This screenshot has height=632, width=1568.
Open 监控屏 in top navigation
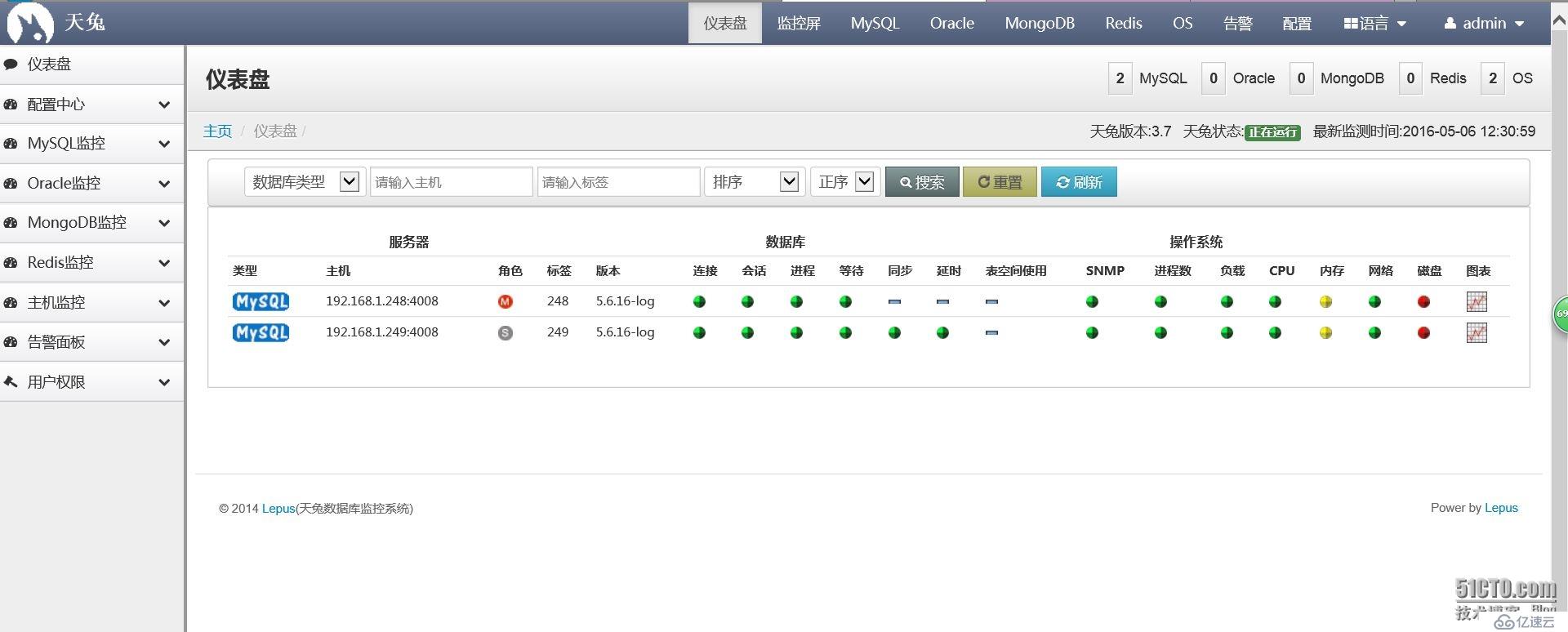pos(799,24)
